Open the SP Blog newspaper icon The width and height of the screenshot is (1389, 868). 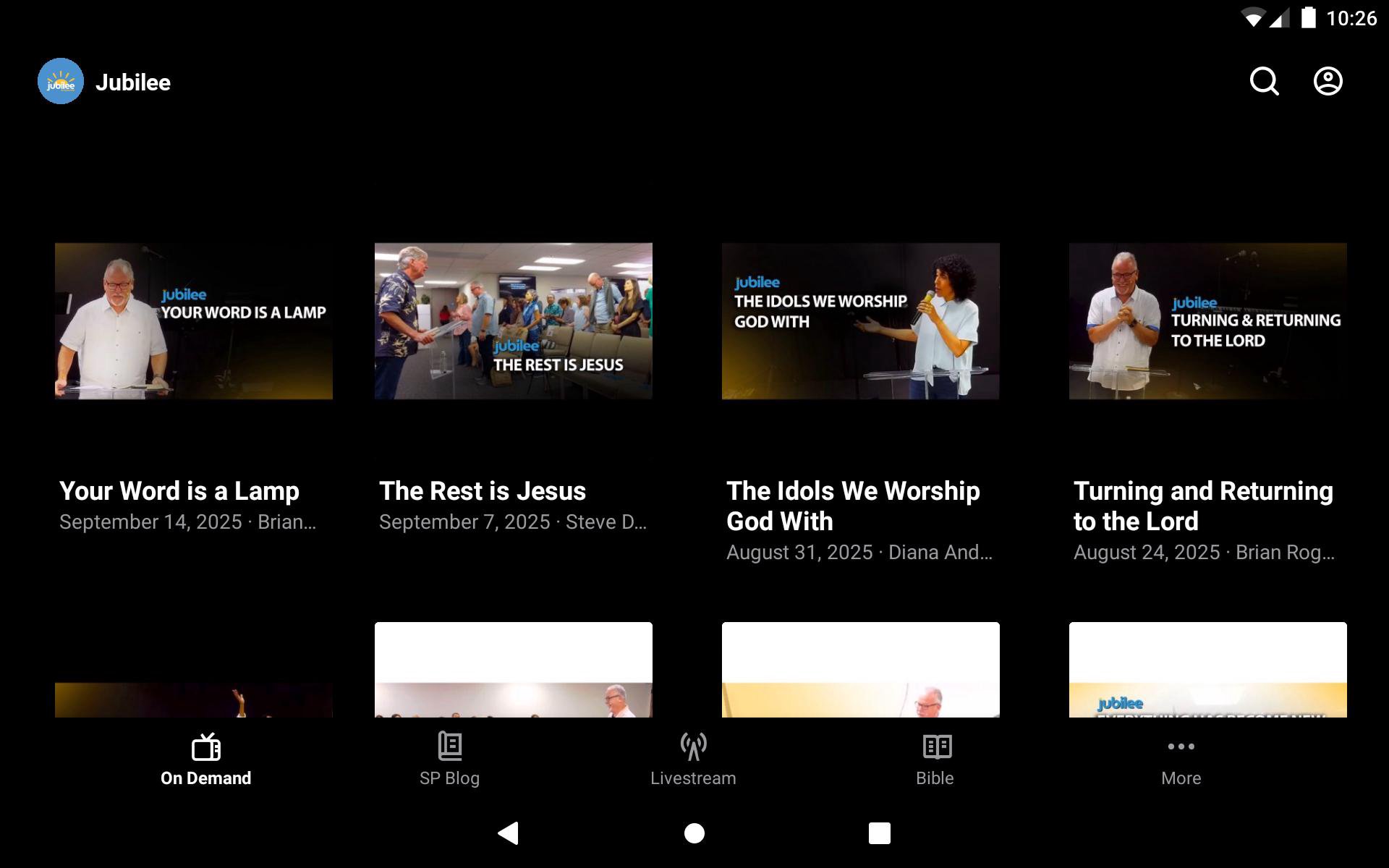point(449,746)
